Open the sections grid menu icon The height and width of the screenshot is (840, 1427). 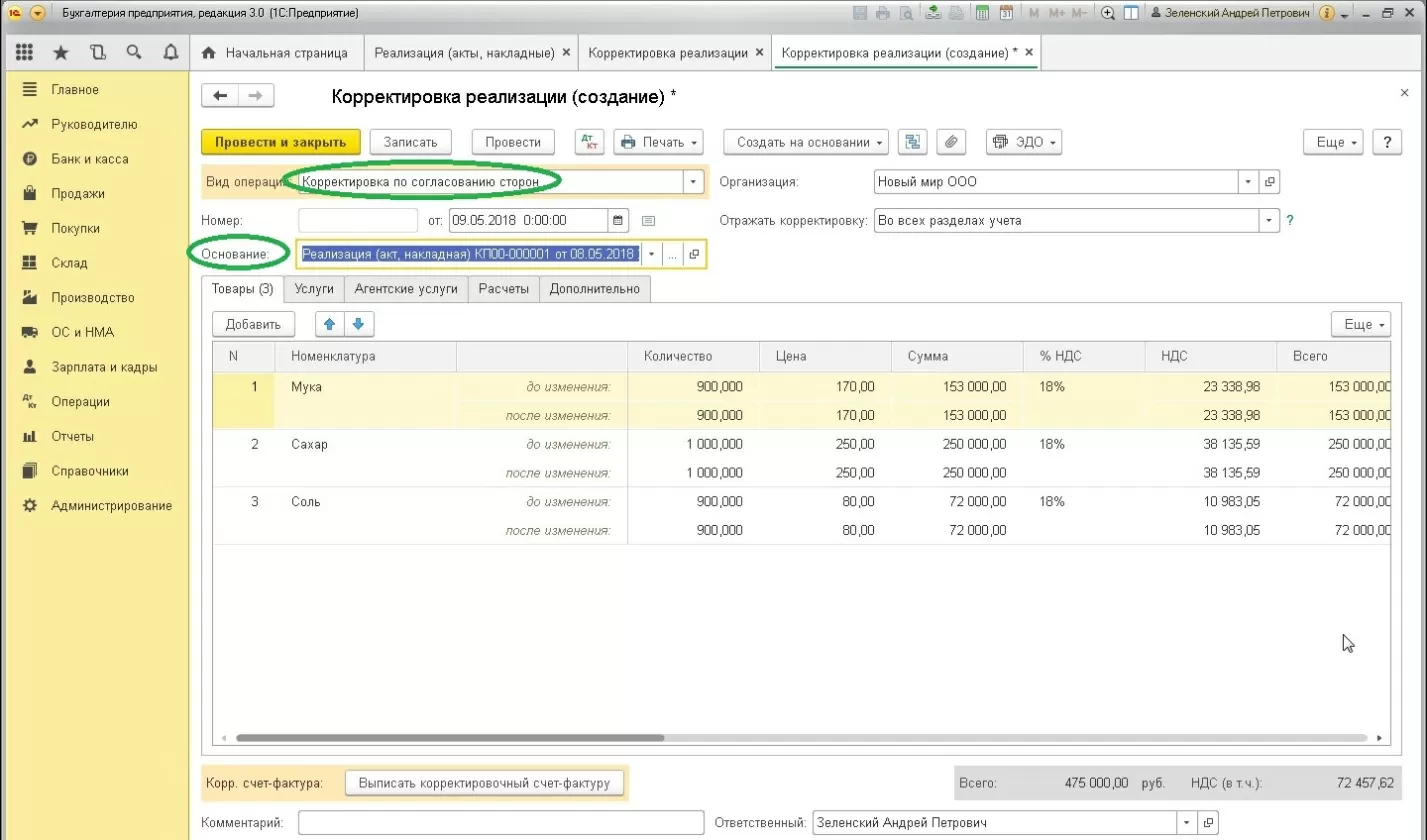[25, 53]
